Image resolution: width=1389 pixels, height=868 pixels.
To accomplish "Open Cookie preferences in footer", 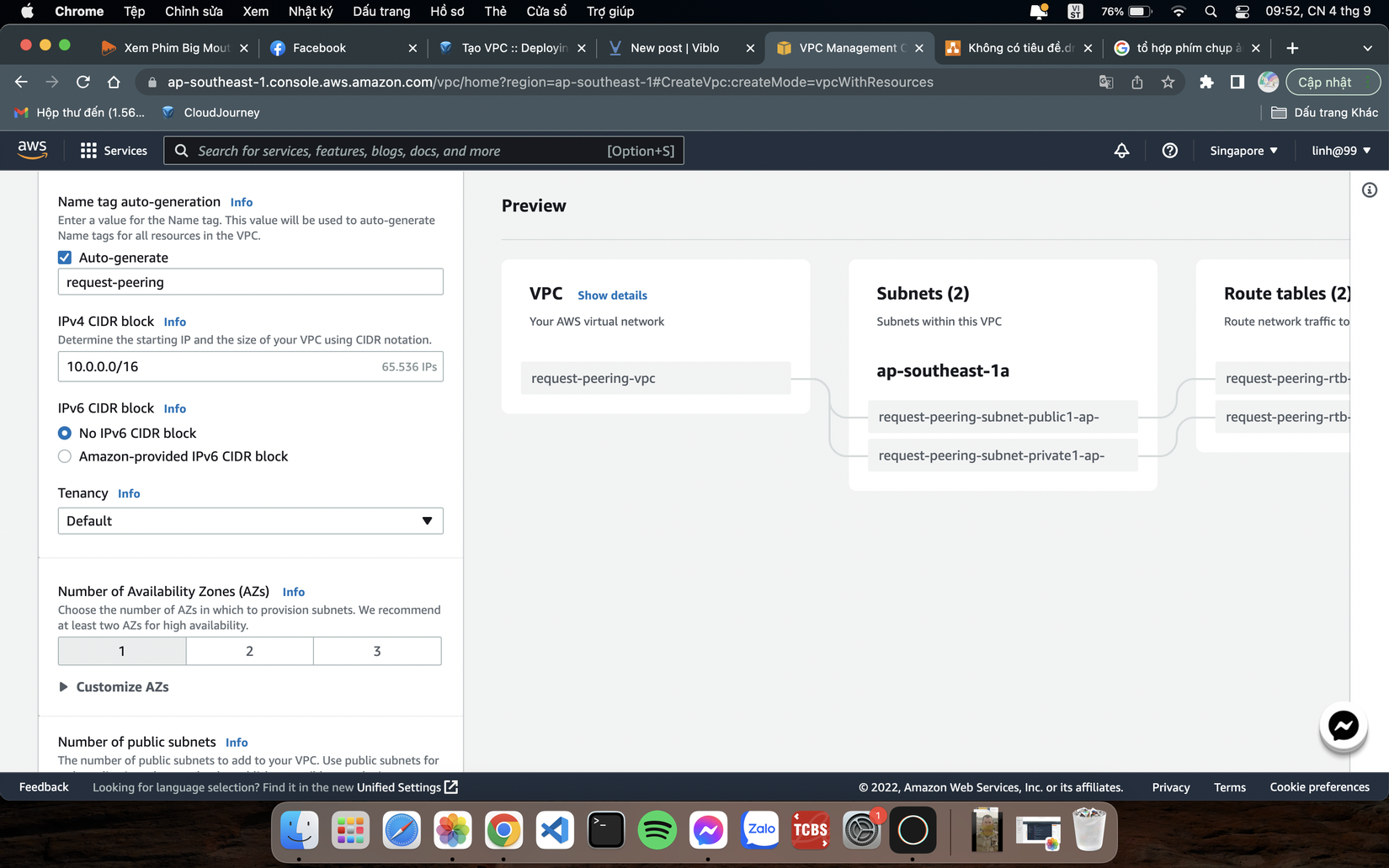I will pyautogui.click(x=1319, y=787).
